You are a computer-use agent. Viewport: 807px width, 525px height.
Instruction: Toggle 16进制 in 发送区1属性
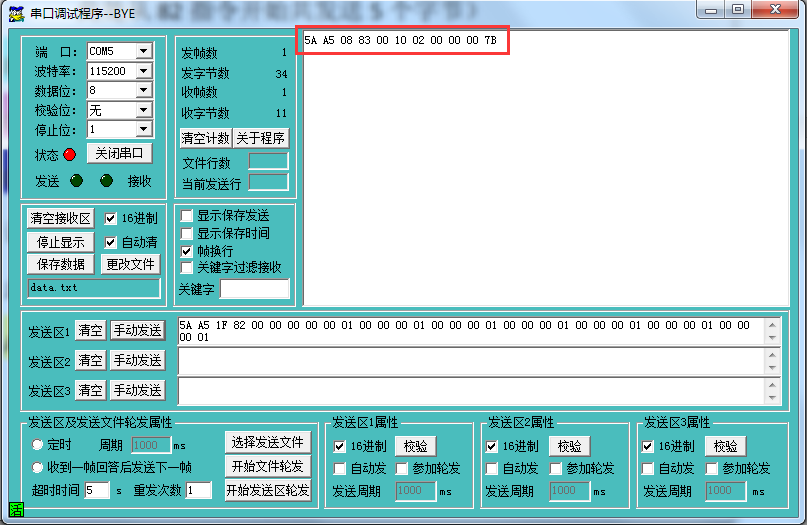click(339, 446)
